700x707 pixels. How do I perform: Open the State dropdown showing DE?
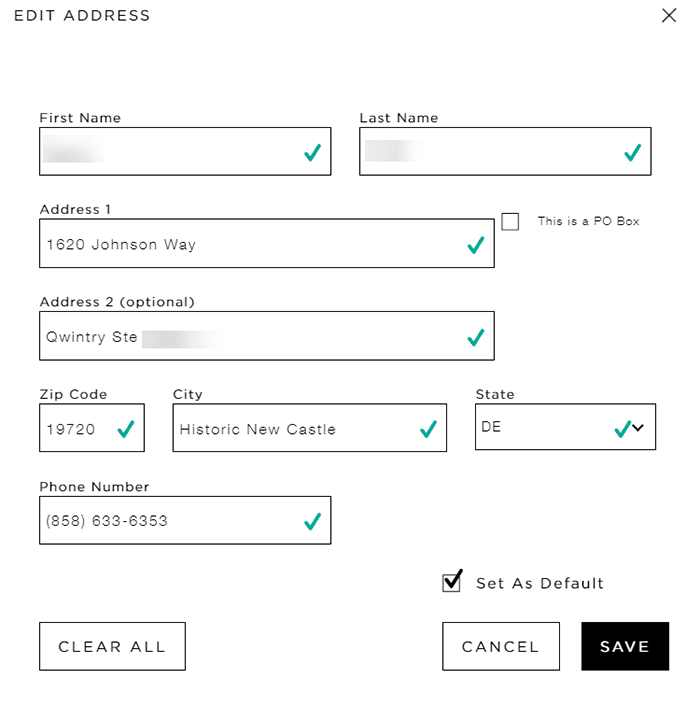(565, 428)
